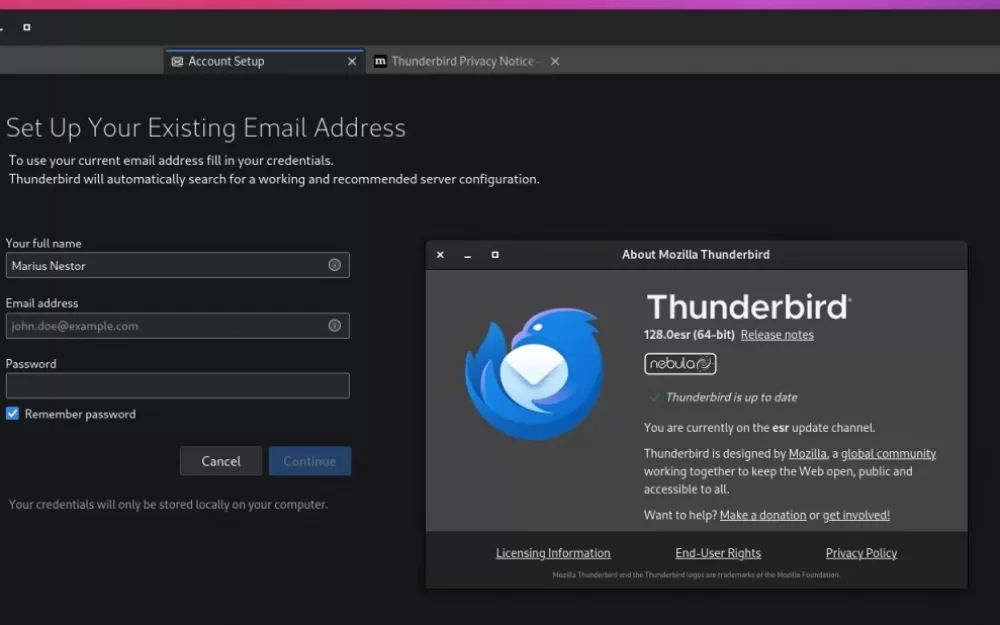Open the Release notes link
The width and height of the screenshot is (1000, 625).
[x=777, y=335]
